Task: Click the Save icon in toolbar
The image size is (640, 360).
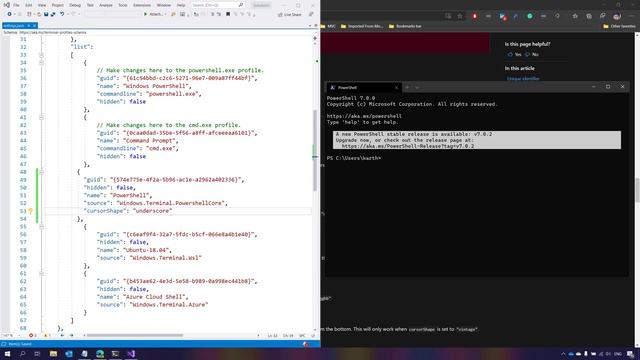Action: [46, 14]
